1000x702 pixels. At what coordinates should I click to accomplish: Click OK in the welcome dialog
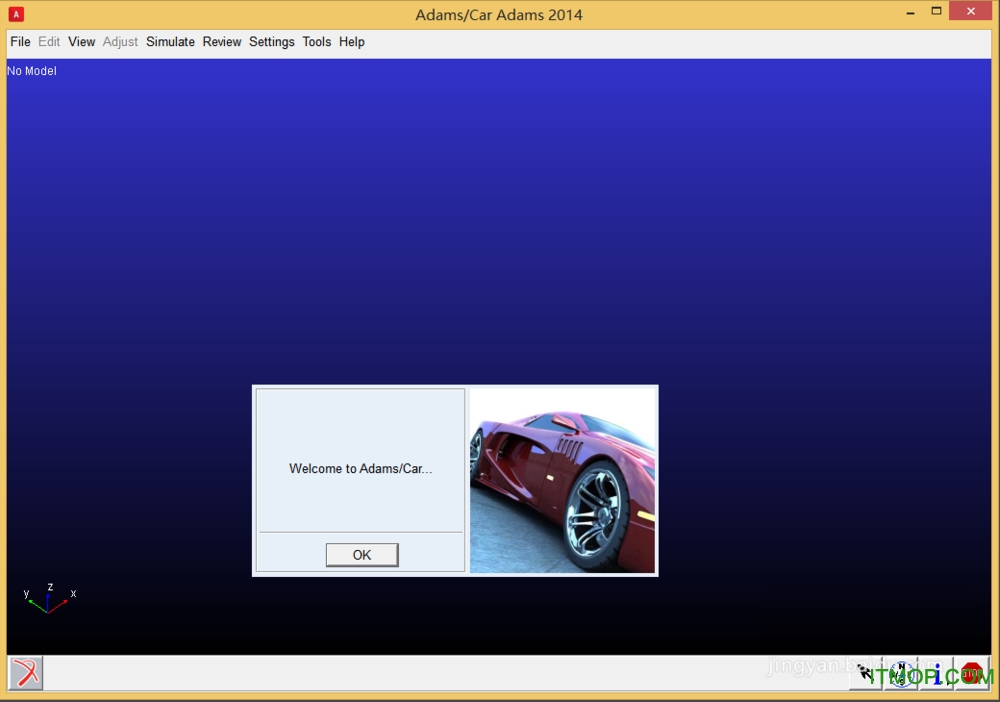[x=362, y=555]
